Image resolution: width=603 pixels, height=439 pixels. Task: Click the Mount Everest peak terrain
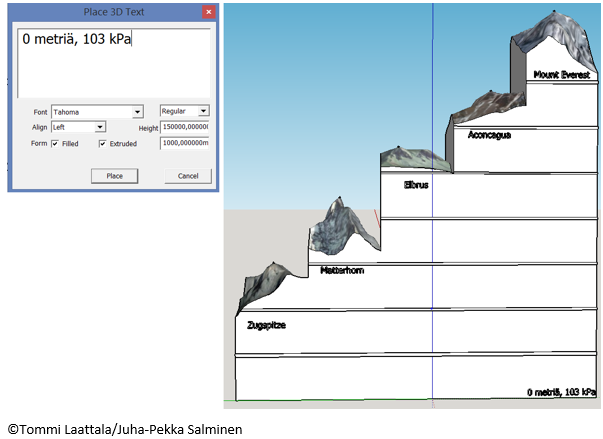click(x=555, y=40)
